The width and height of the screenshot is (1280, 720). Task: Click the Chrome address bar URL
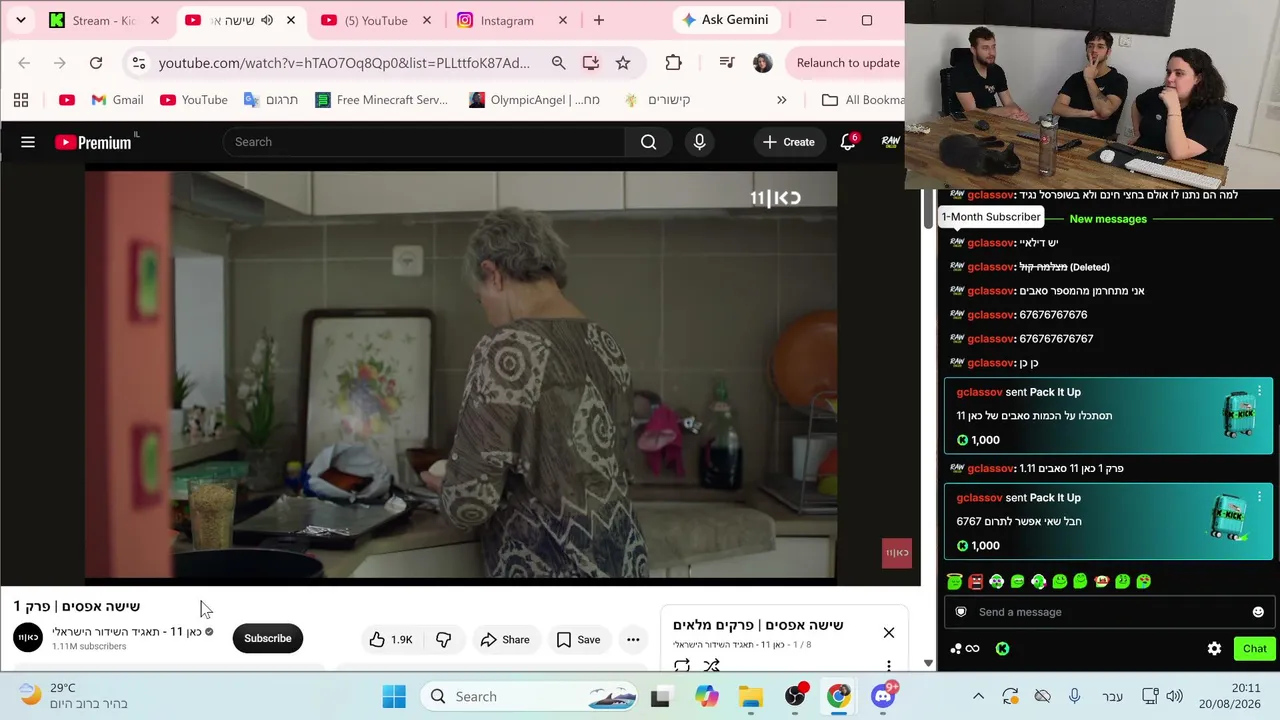point(344,63)
